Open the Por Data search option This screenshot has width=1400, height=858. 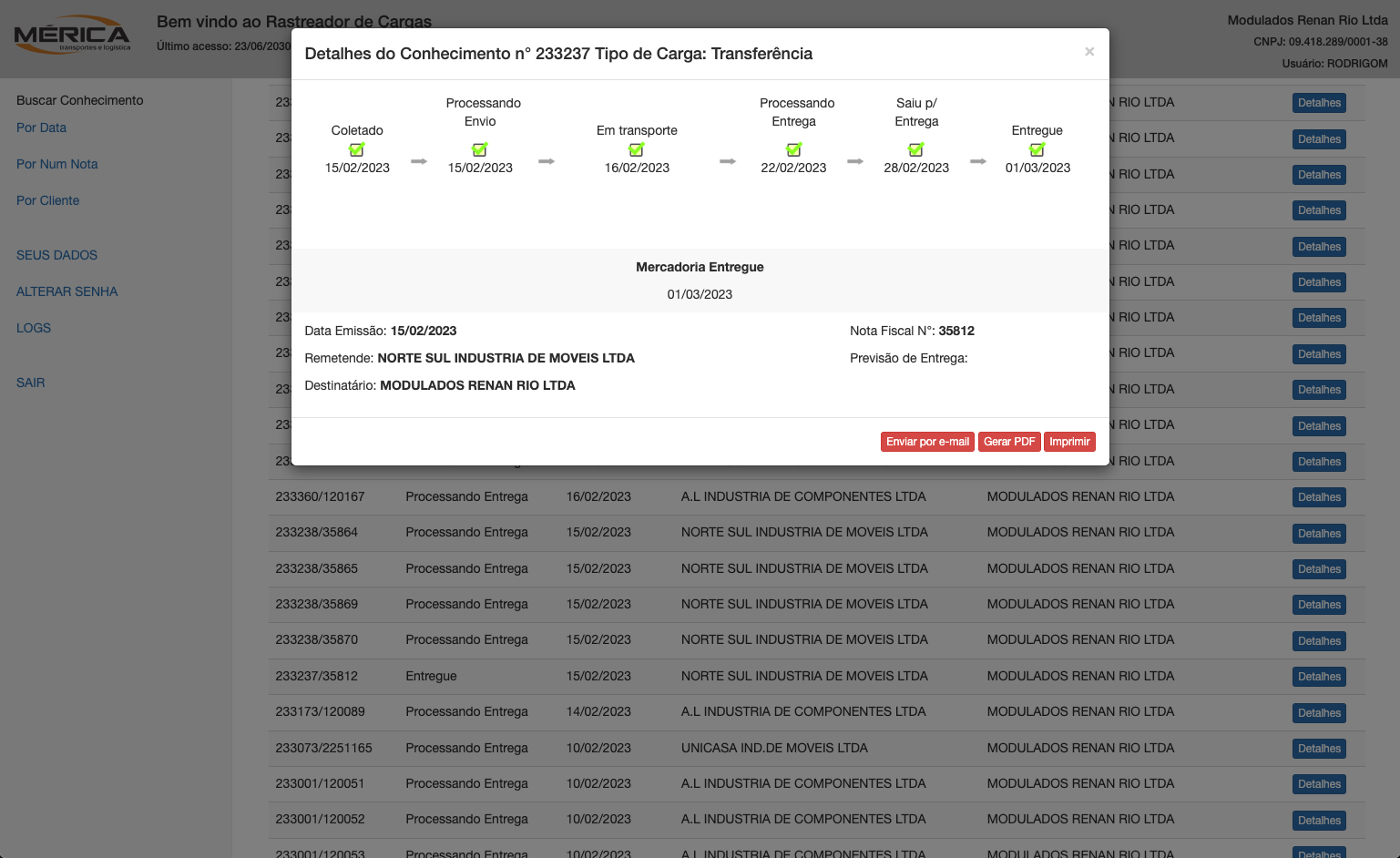[41, 128]
